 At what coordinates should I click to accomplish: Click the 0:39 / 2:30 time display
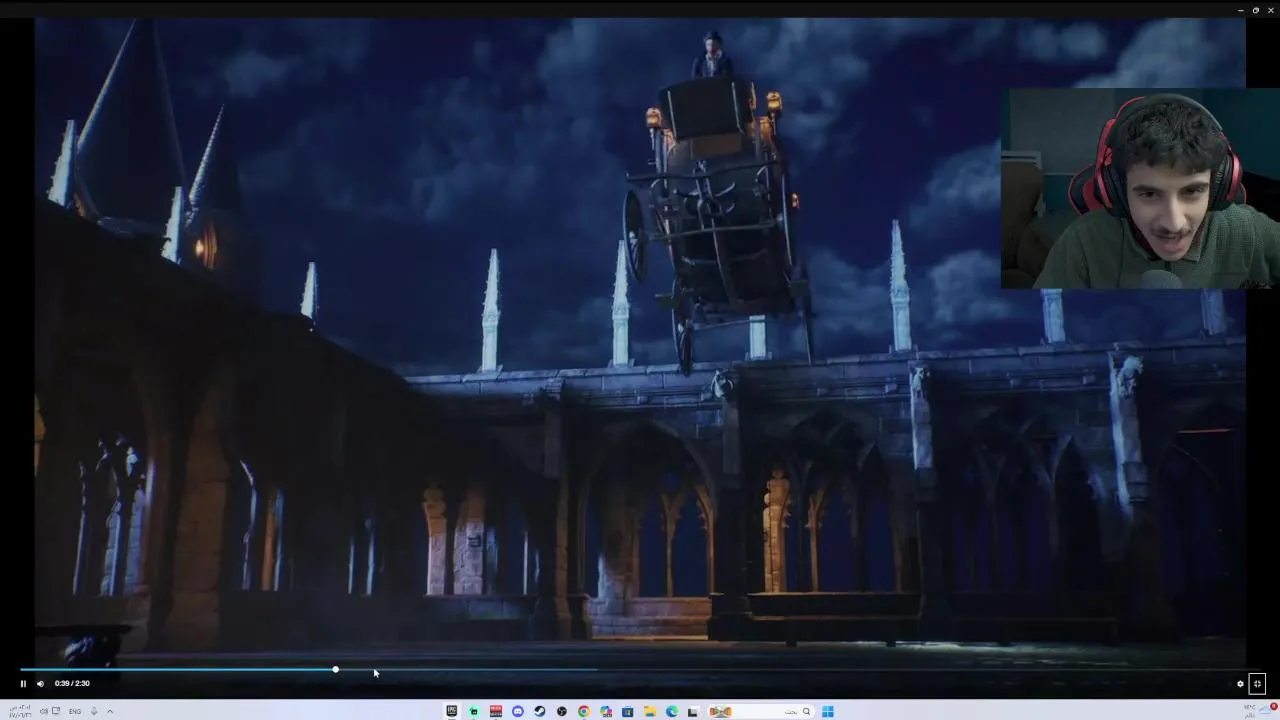click(x=72, y=684)
